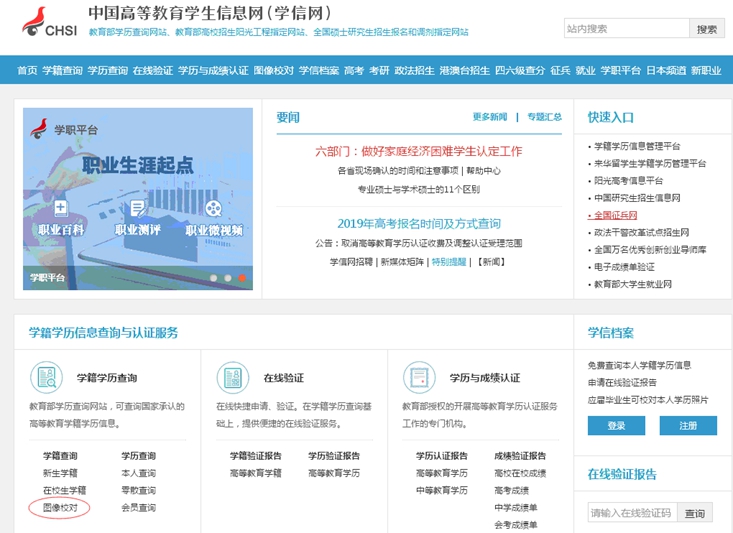Click the 搜索 search button
The image size is (733, 533).
pyautogui.click(x=706, y=29)
